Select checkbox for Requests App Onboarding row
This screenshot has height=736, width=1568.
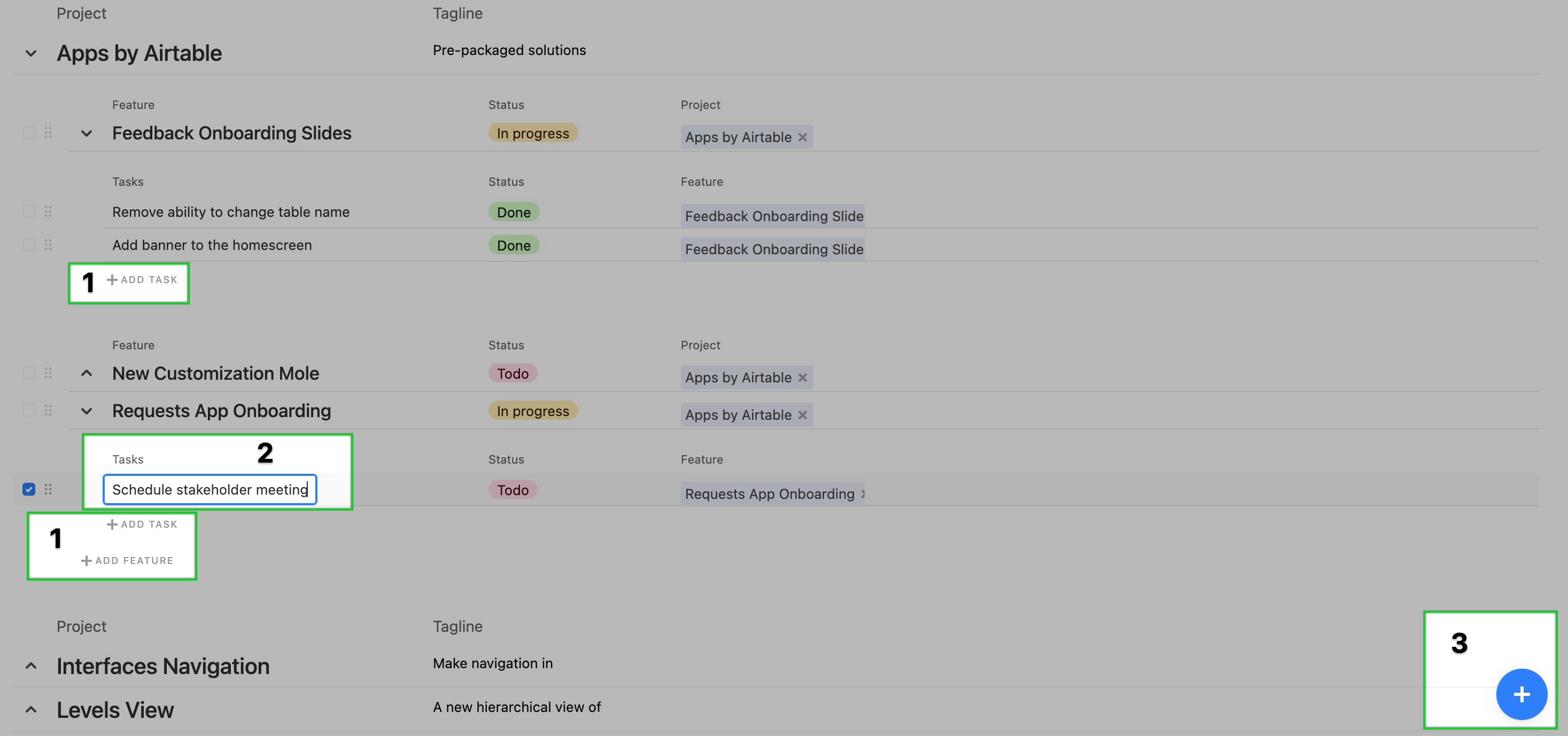(29, 411)
